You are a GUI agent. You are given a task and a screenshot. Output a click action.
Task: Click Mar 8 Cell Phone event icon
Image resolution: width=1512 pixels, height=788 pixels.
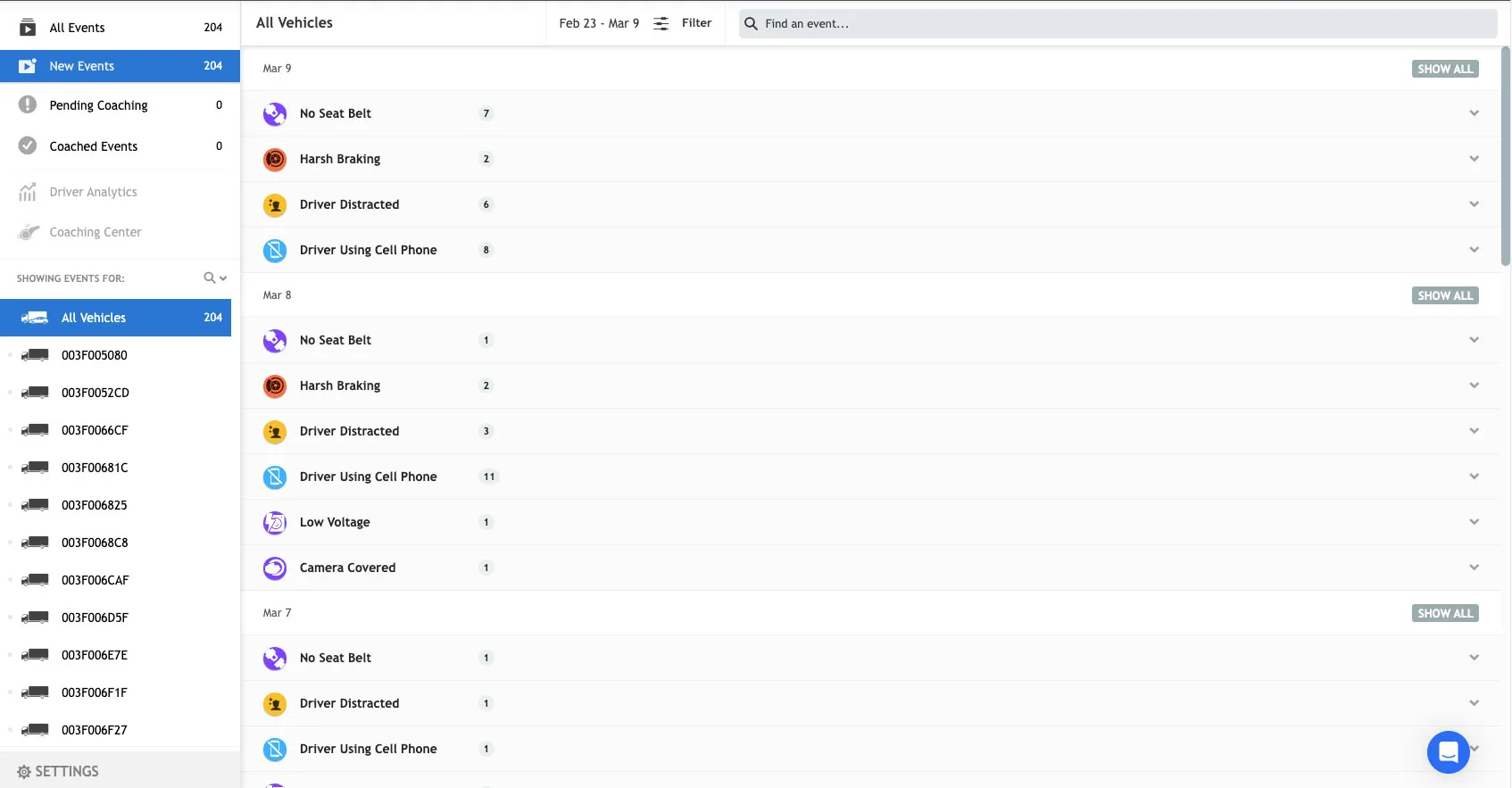275,477
